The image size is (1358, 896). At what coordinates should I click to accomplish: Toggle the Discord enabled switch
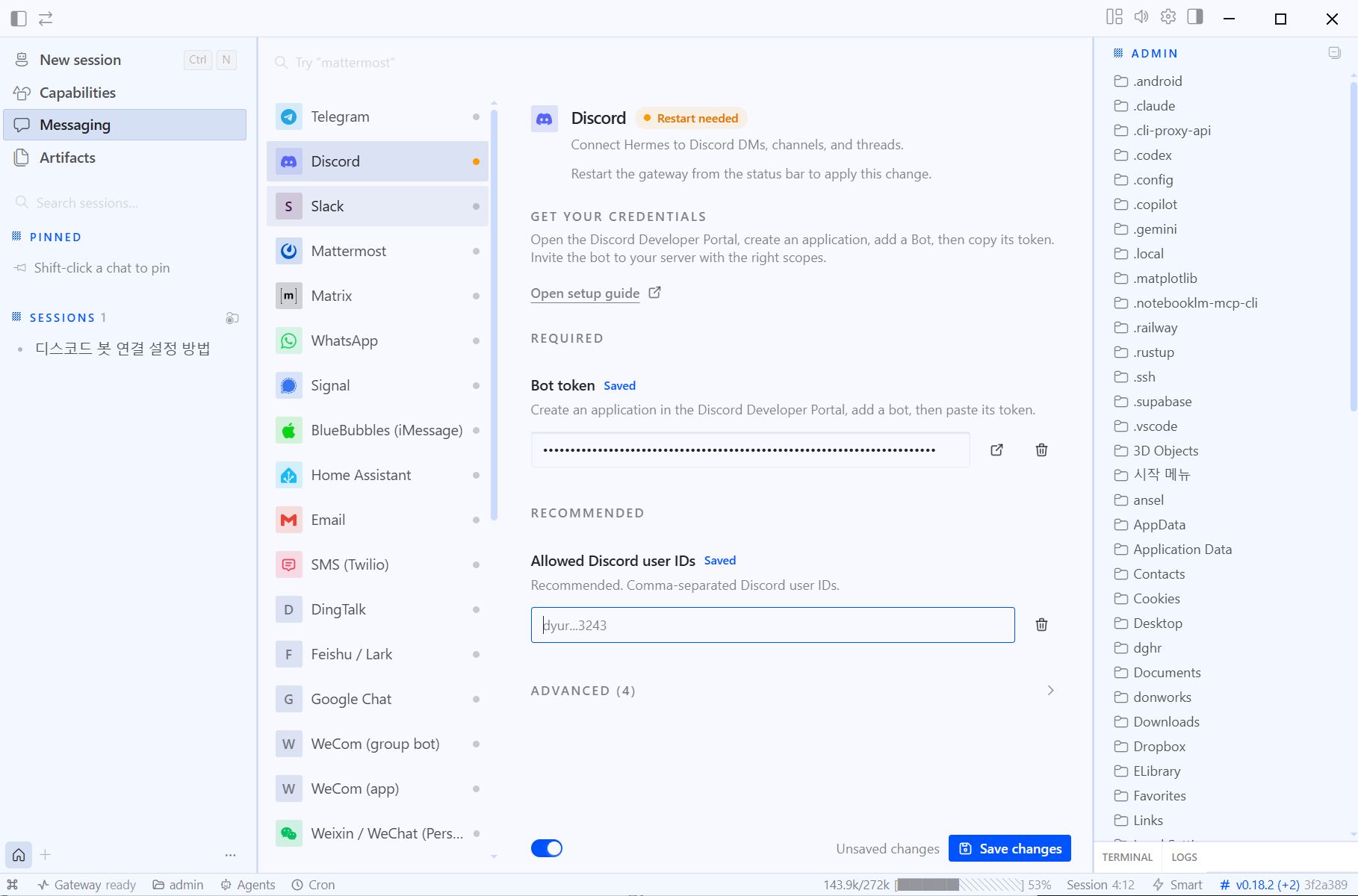[547, 848]
